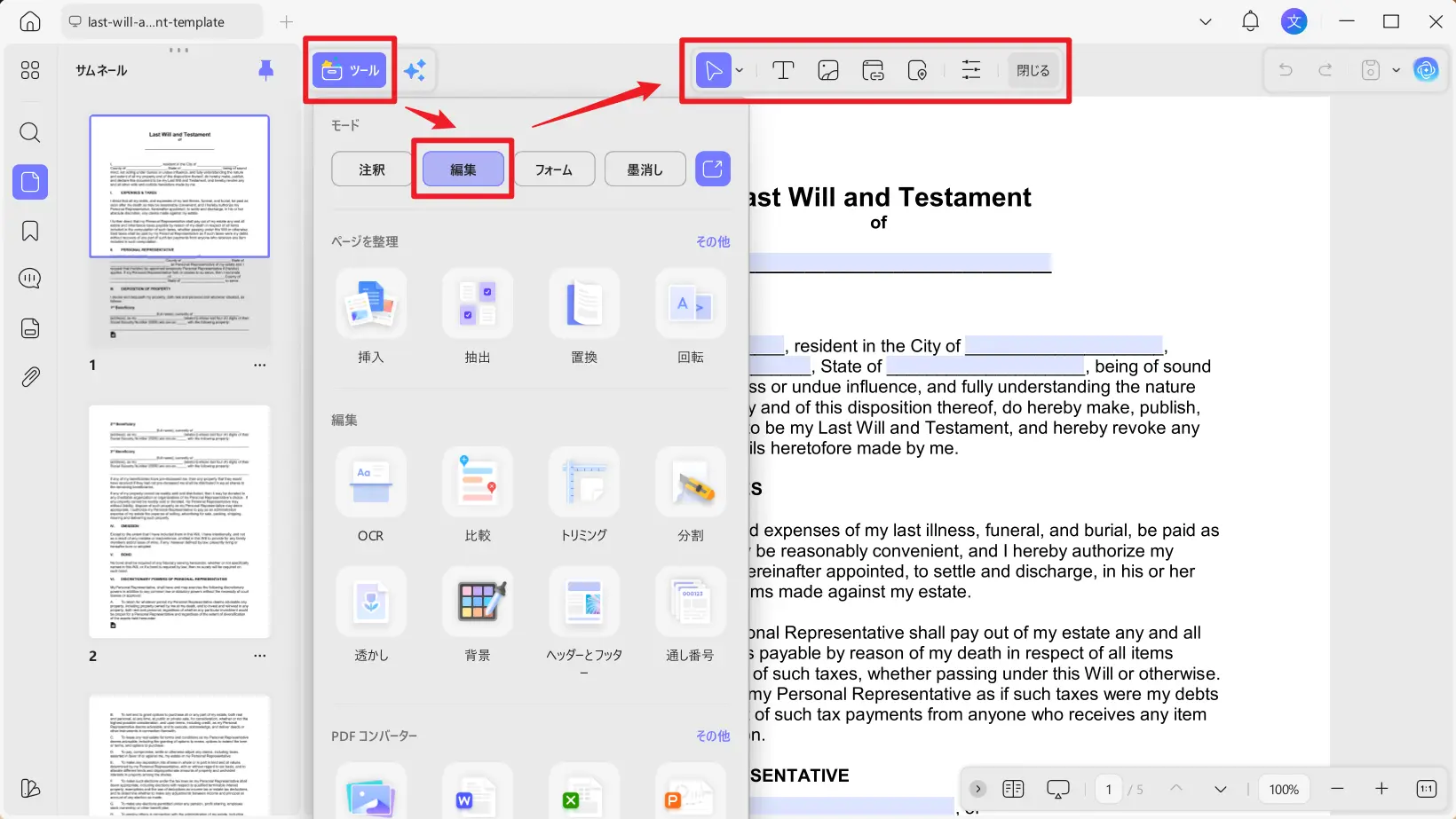Expand the select tool dropdown arrow

740,70
